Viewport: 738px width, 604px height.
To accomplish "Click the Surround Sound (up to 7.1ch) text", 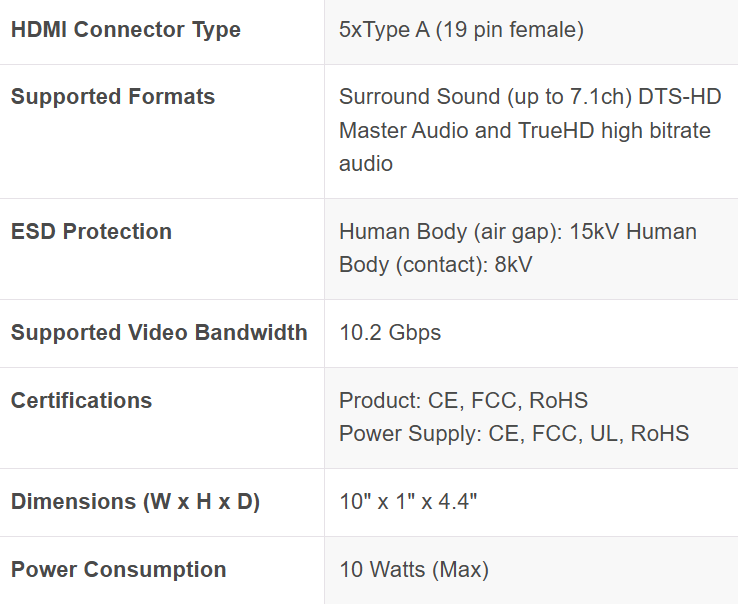I will pyautogui.click(x=485, y=97).
